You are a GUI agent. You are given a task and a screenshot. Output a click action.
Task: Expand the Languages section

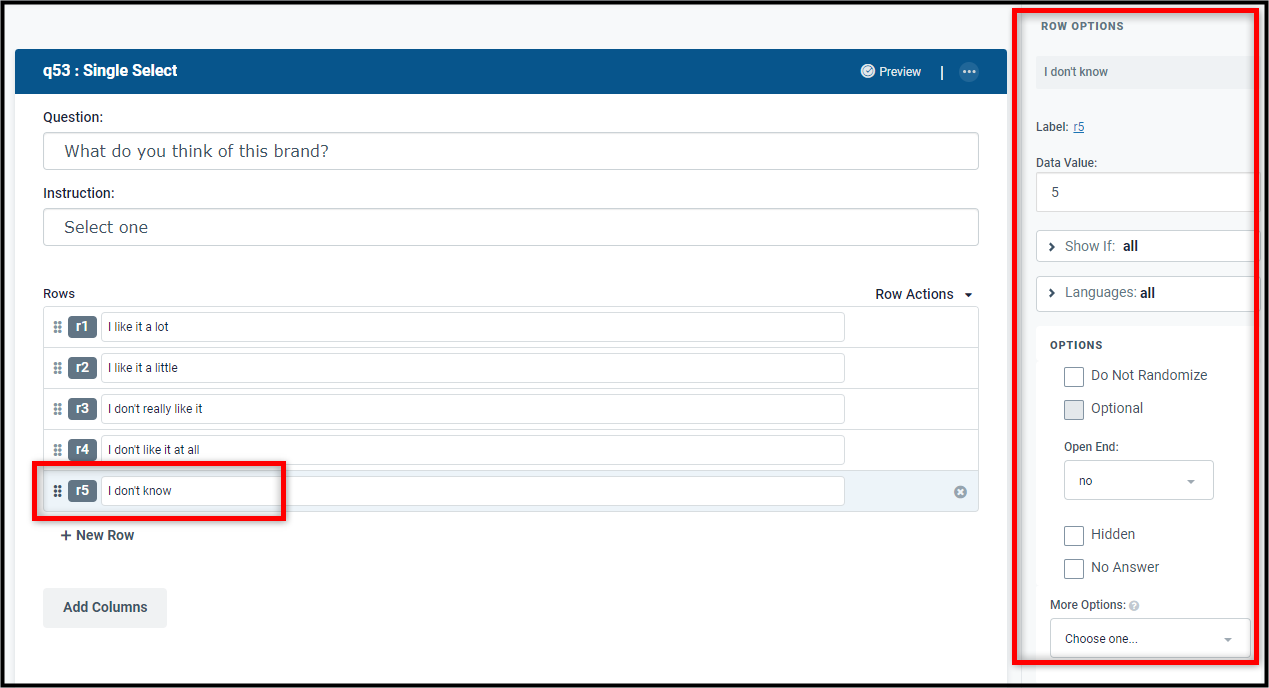click(x=1145, y=293)
